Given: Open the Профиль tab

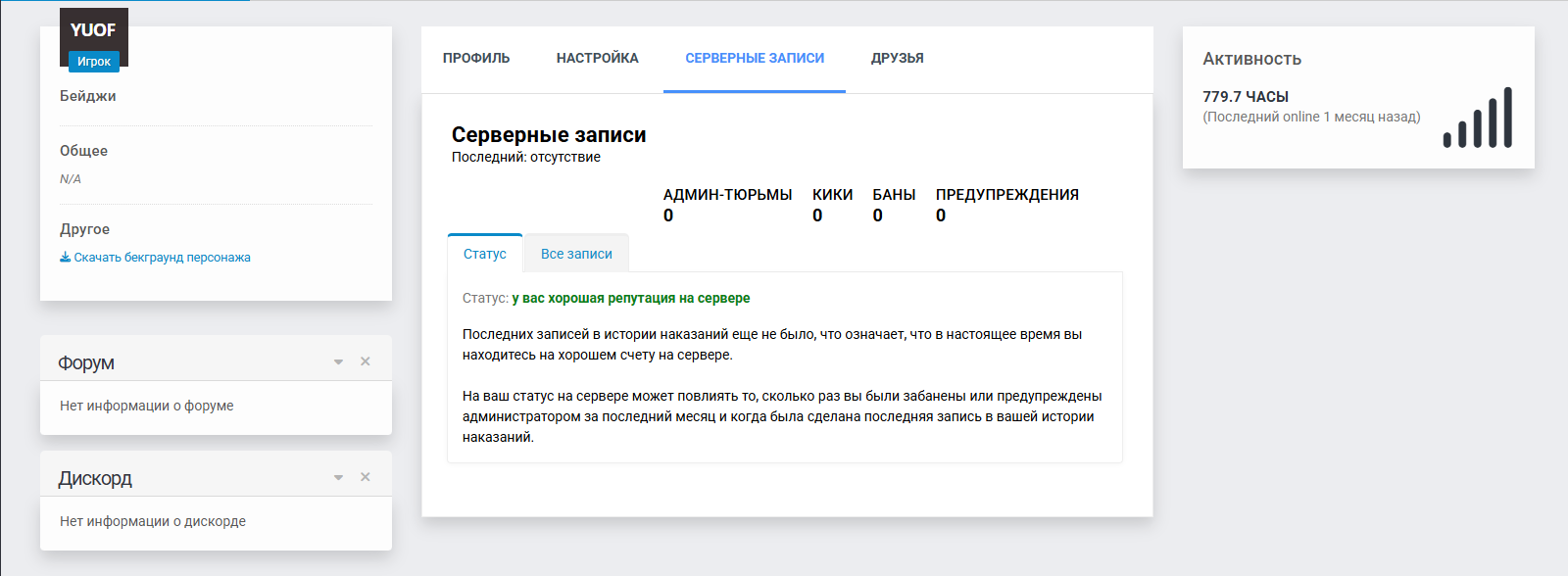Looking at the screenshot, I should coord(476,59).
